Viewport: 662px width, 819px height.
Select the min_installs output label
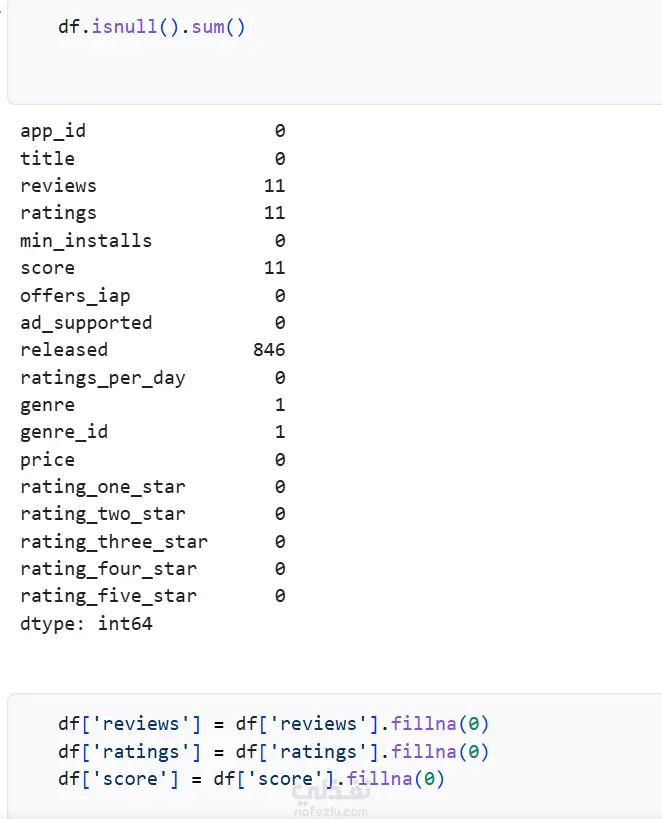tap(86, 241)
